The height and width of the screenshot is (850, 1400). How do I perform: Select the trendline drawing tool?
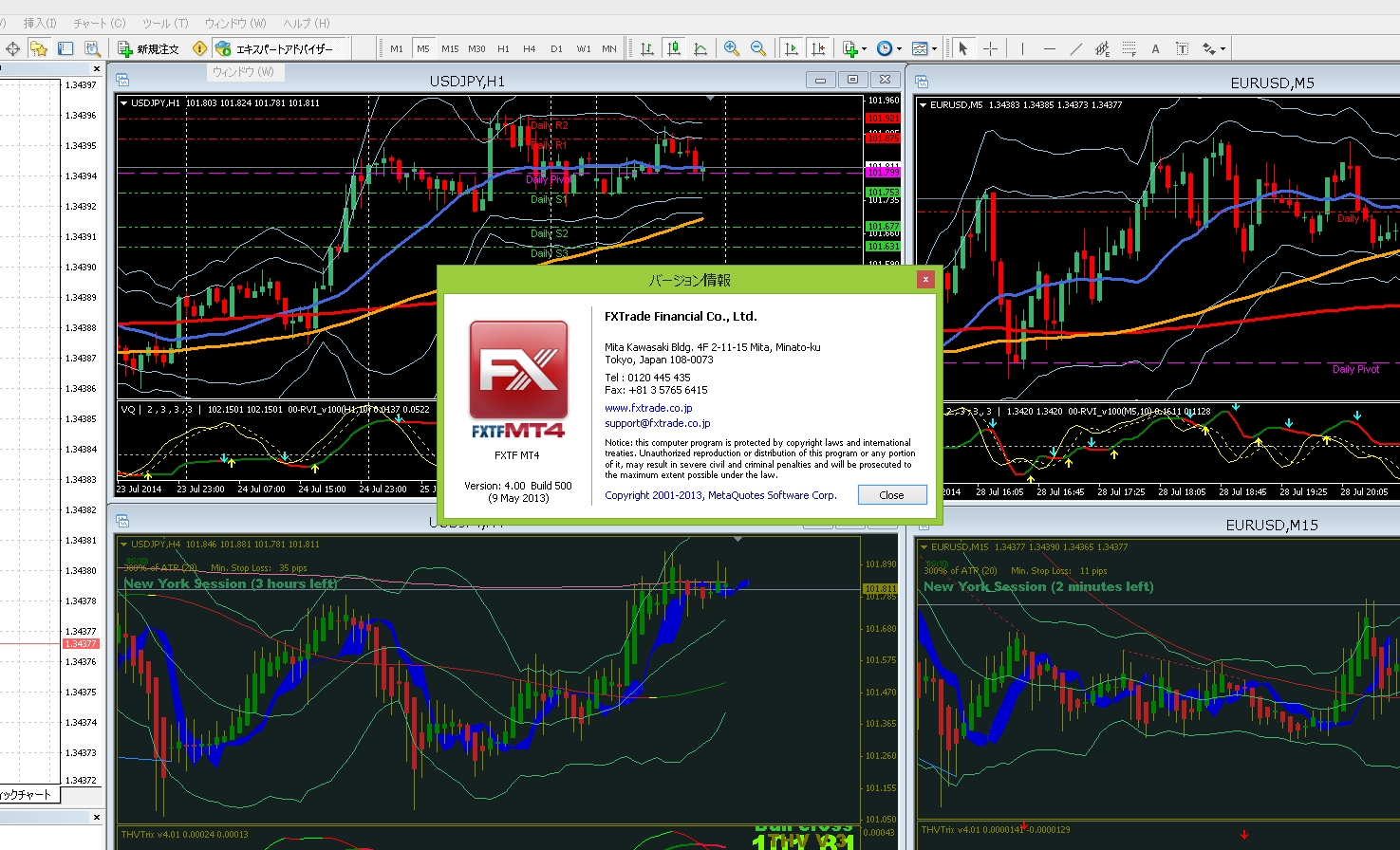(x=1075, y=48)
